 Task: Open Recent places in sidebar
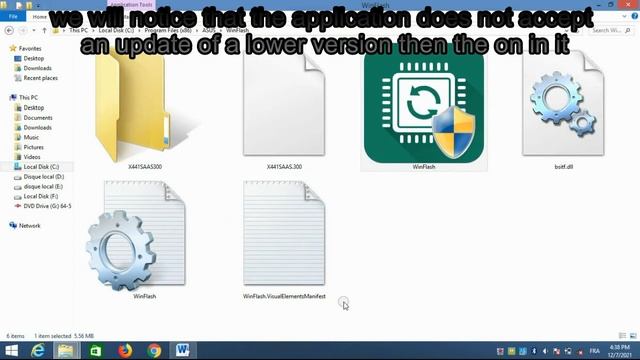(x=40, y=78)
